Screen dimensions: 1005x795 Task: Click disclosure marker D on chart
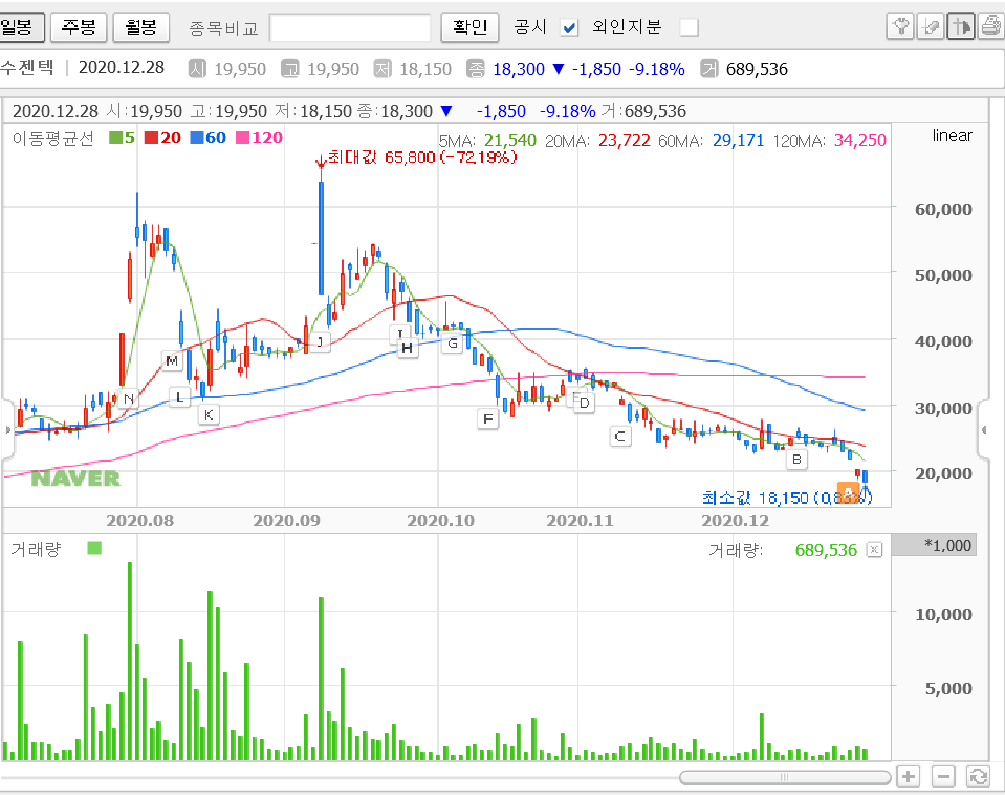[x=584, y=403]
